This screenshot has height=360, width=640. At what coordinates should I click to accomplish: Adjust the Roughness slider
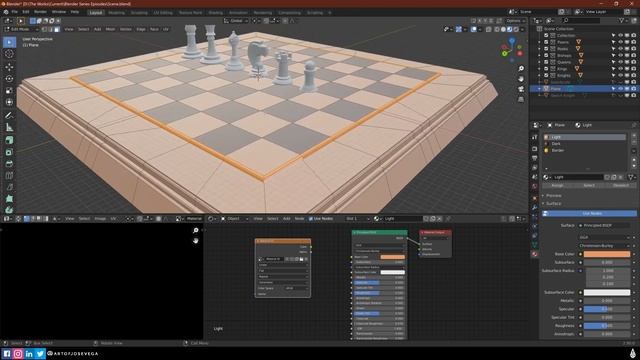tap(607, 326)
